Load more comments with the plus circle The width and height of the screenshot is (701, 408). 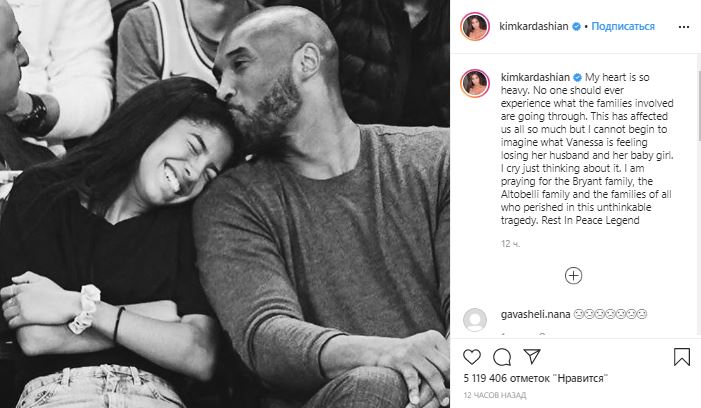tap(573, 276)
